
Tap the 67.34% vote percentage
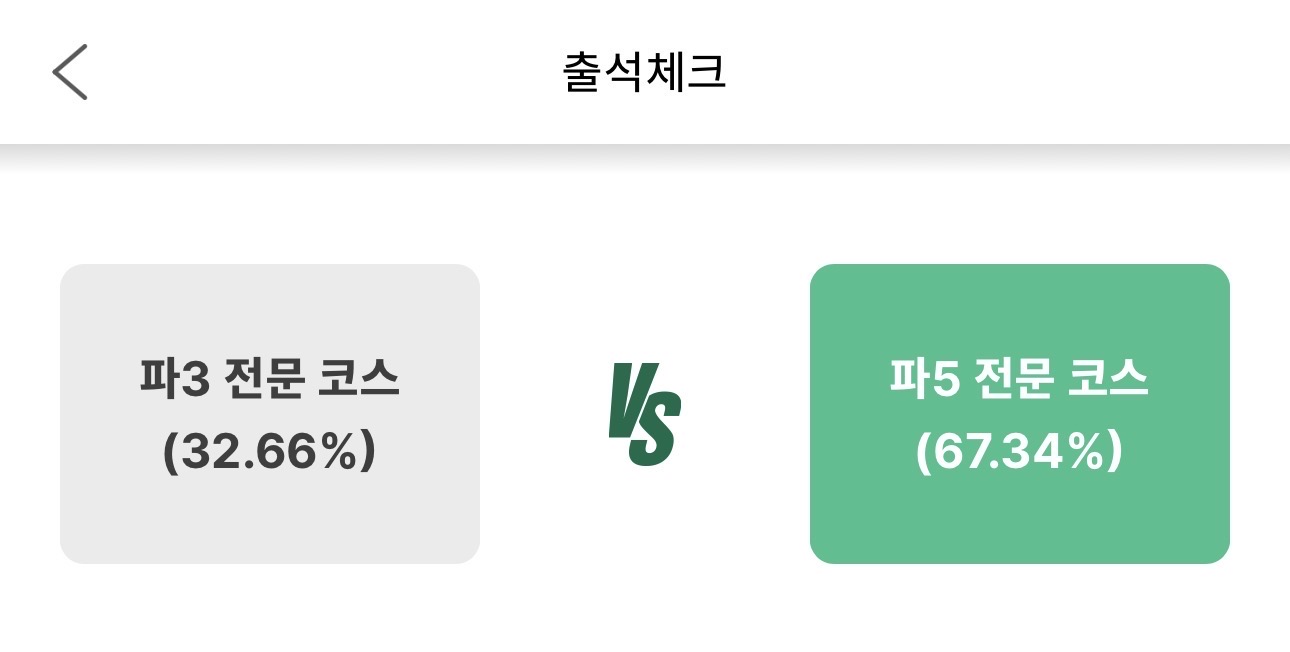pyautogui.click(x=1019, y=453)
